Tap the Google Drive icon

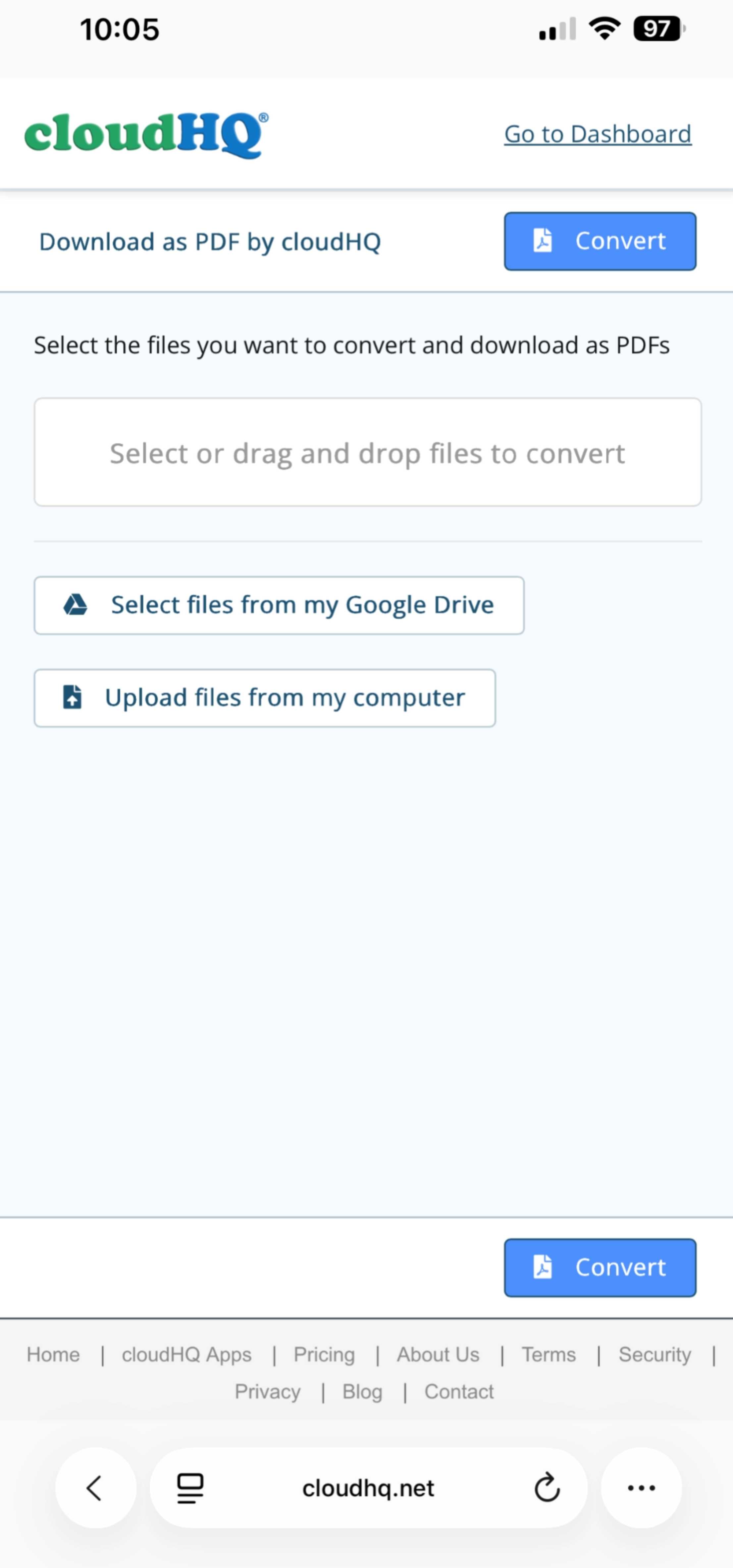click(76, 605)
